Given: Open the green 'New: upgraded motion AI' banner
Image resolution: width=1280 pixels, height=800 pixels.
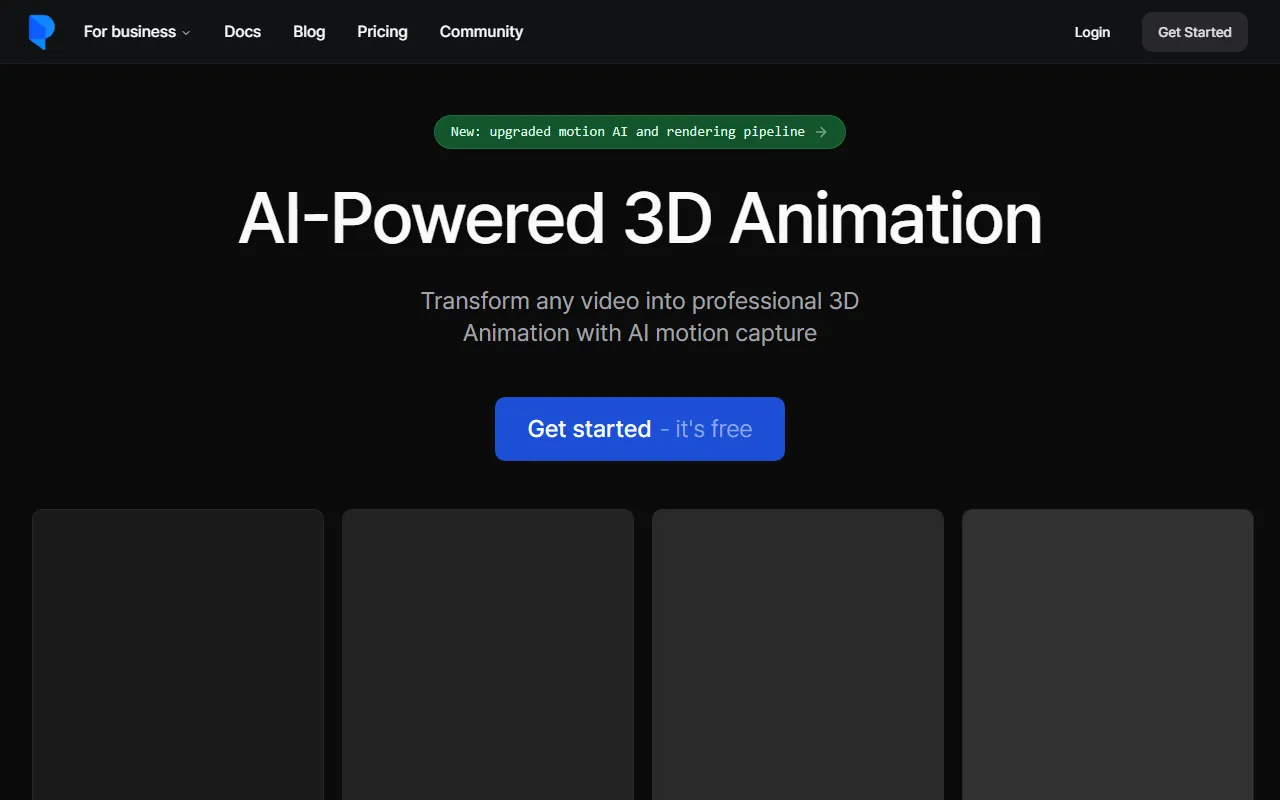Looking at the screenshot, I should [628, 132].
